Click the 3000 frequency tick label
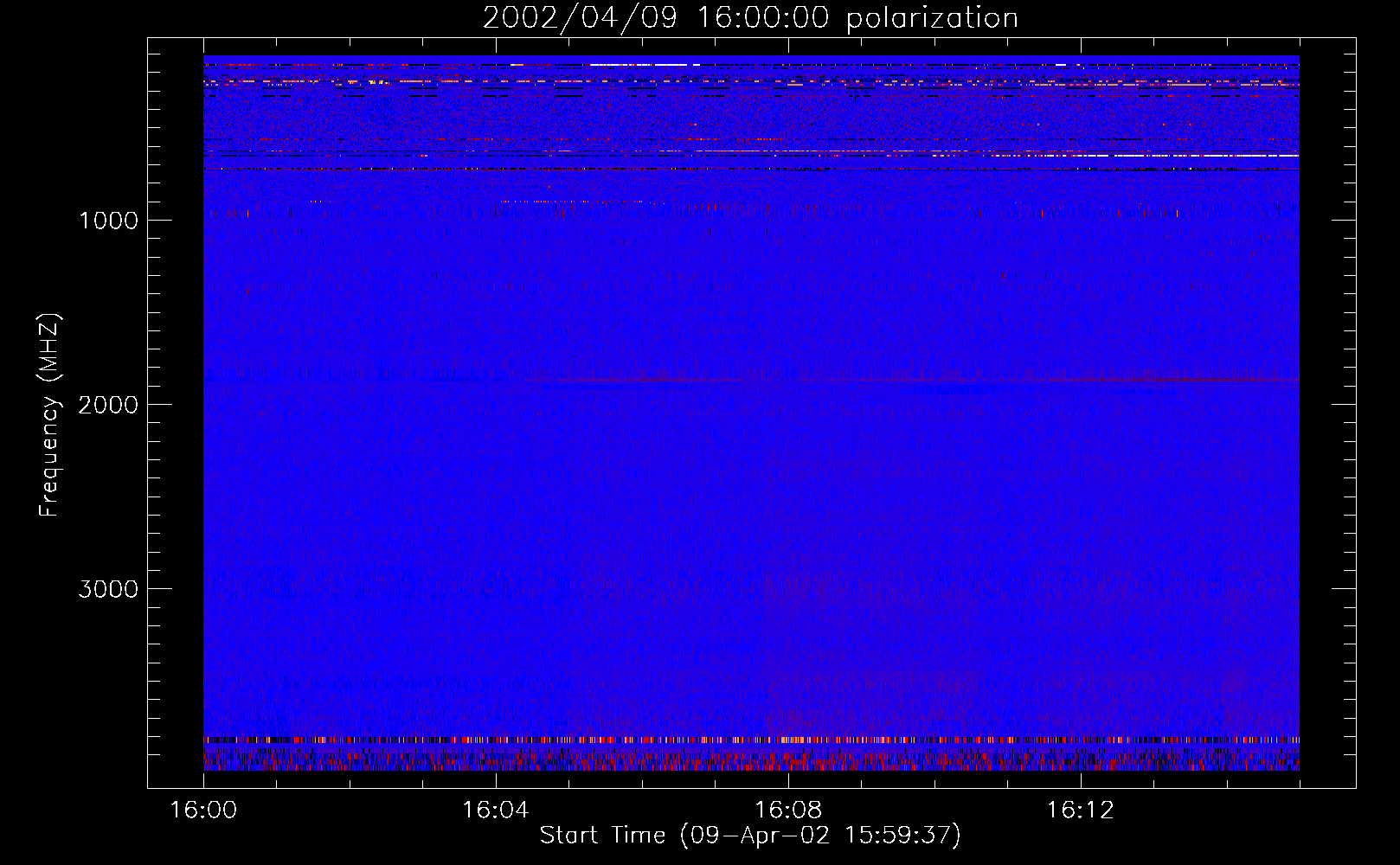 pyautogui.click(x=108, y=589)
